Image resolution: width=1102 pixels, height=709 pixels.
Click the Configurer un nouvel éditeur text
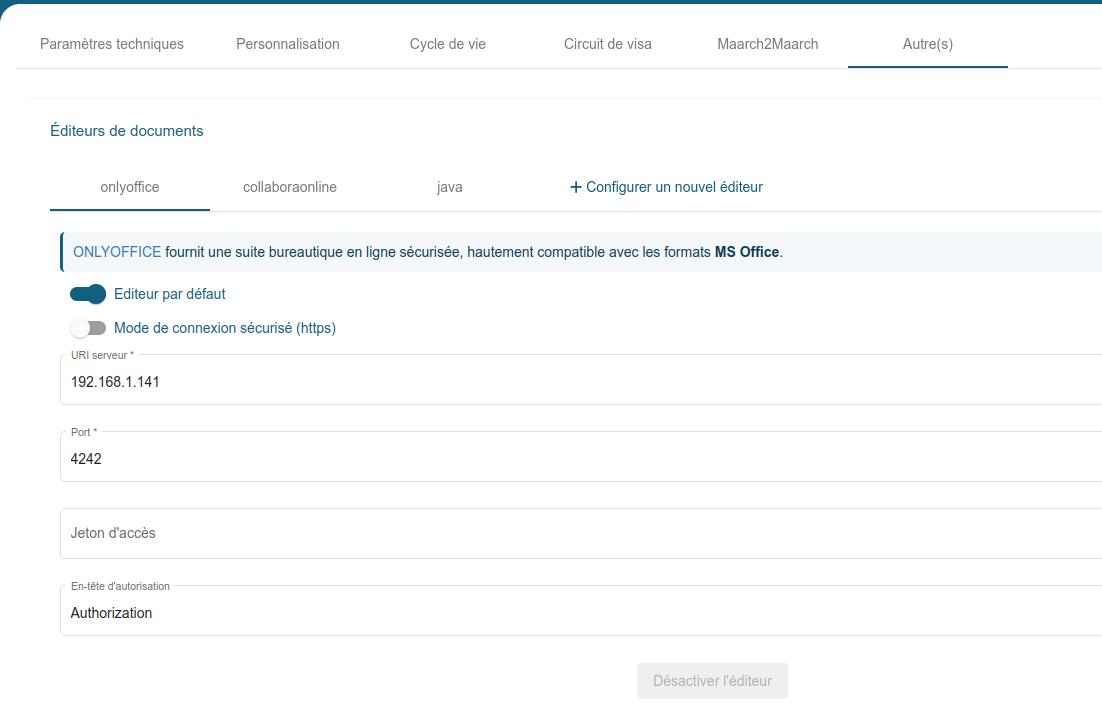(674, 187)
